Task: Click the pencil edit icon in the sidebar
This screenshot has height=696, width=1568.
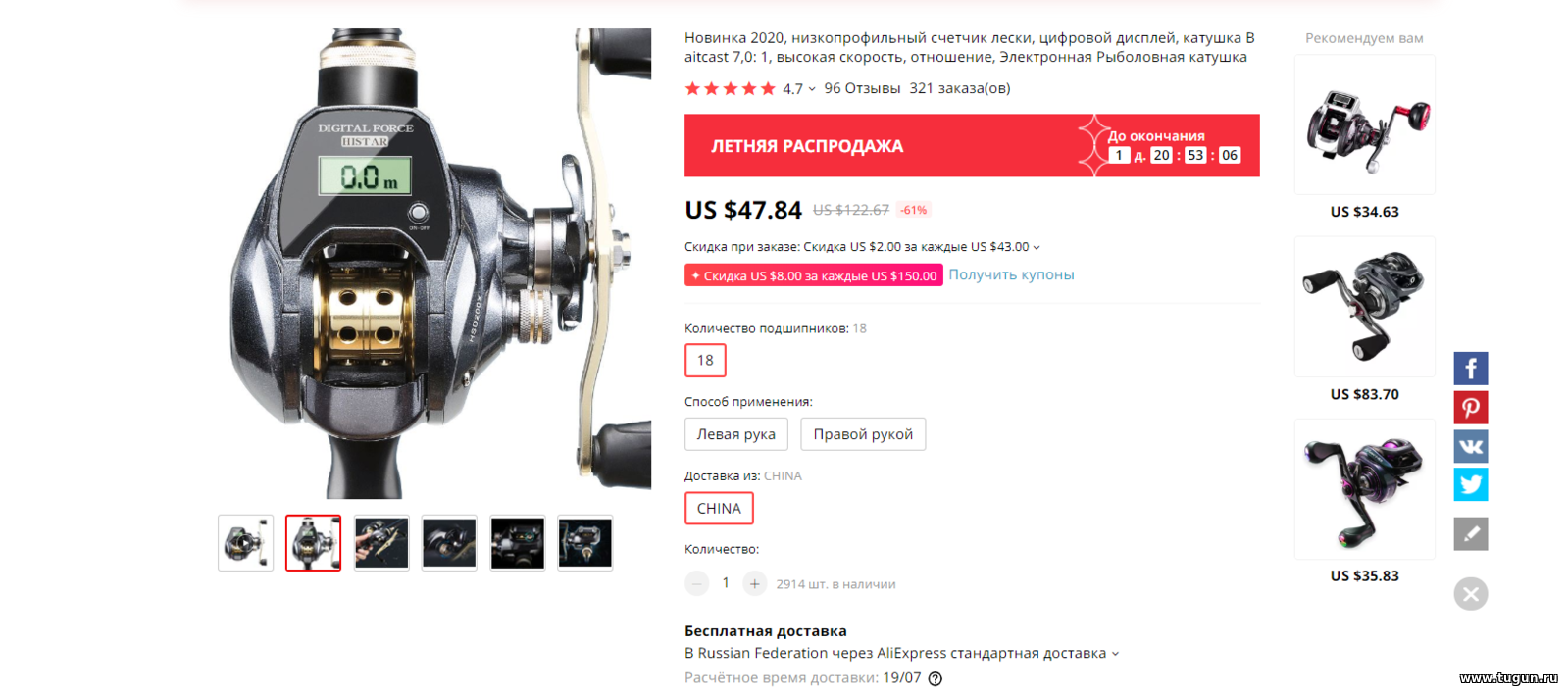Action: (1470, 534)
